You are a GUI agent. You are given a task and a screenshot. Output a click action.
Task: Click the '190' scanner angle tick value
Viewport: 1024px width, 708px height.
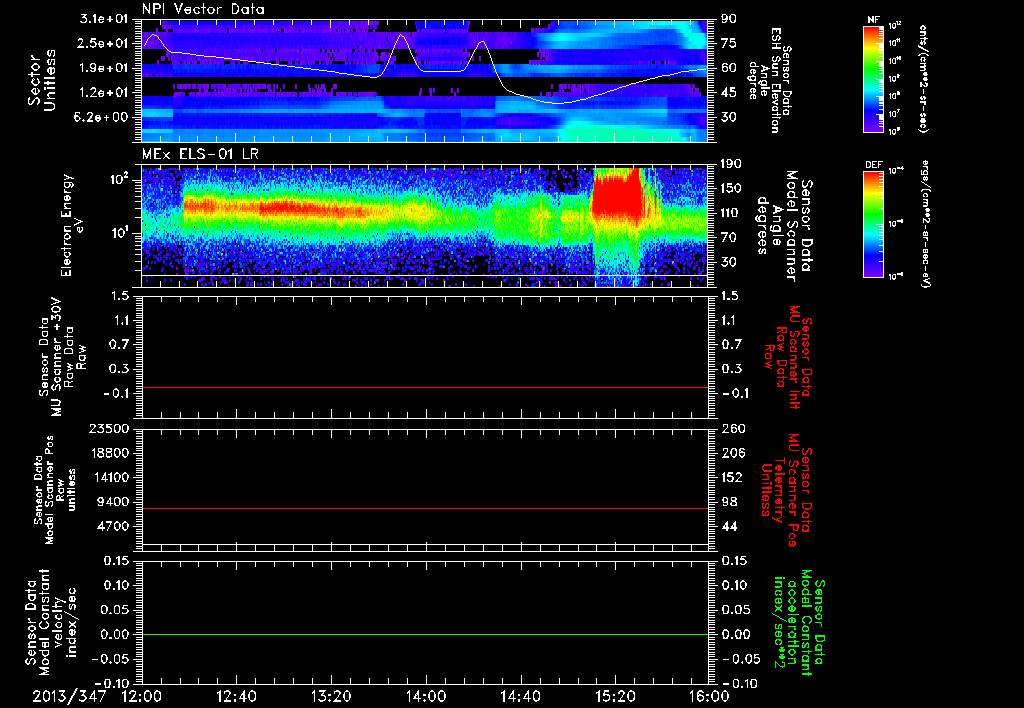pyautogui.click(x=733, y=164)
